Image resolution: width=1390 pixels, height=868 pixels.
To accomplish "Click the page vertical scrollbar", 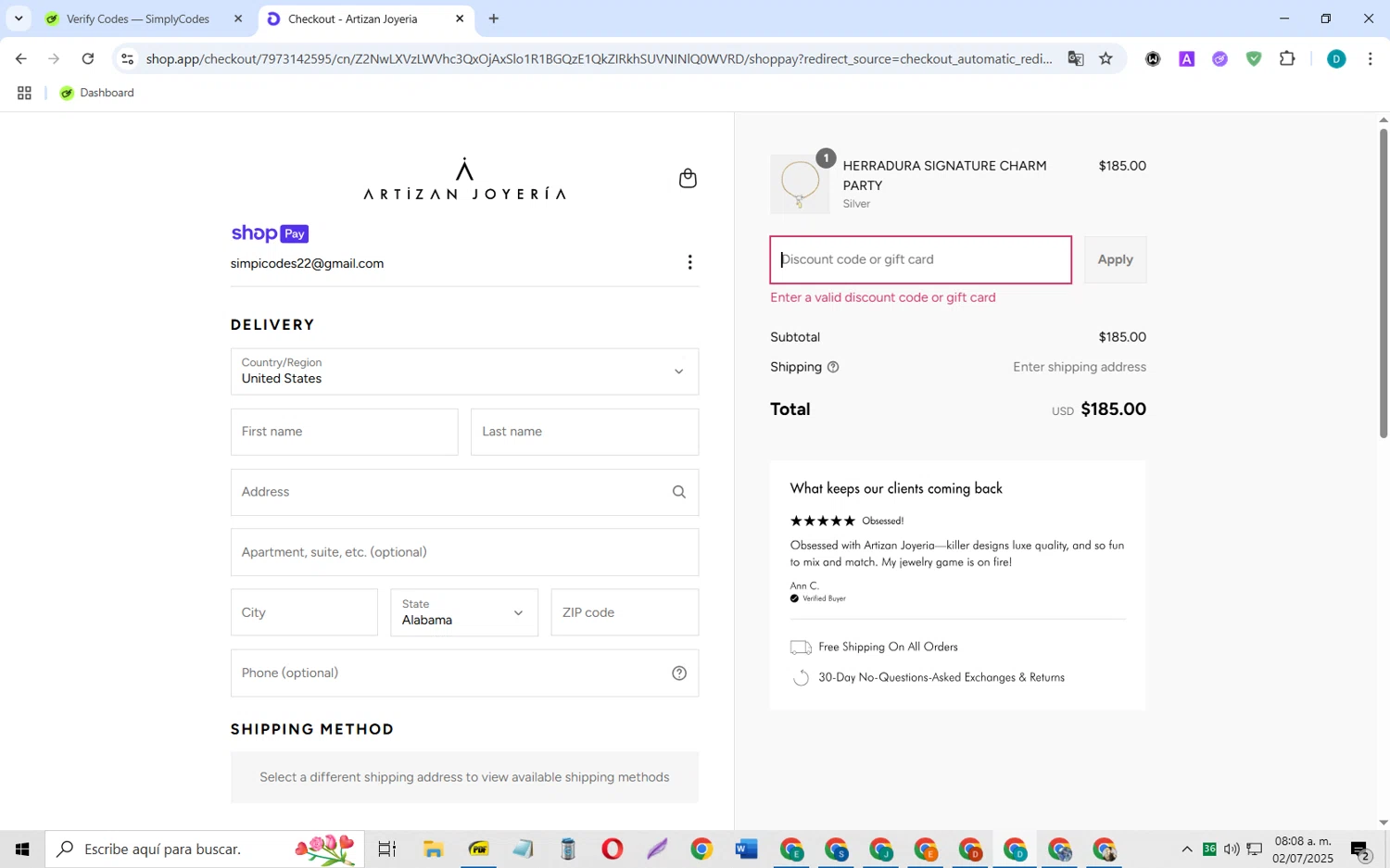I will pos(1384,283).
